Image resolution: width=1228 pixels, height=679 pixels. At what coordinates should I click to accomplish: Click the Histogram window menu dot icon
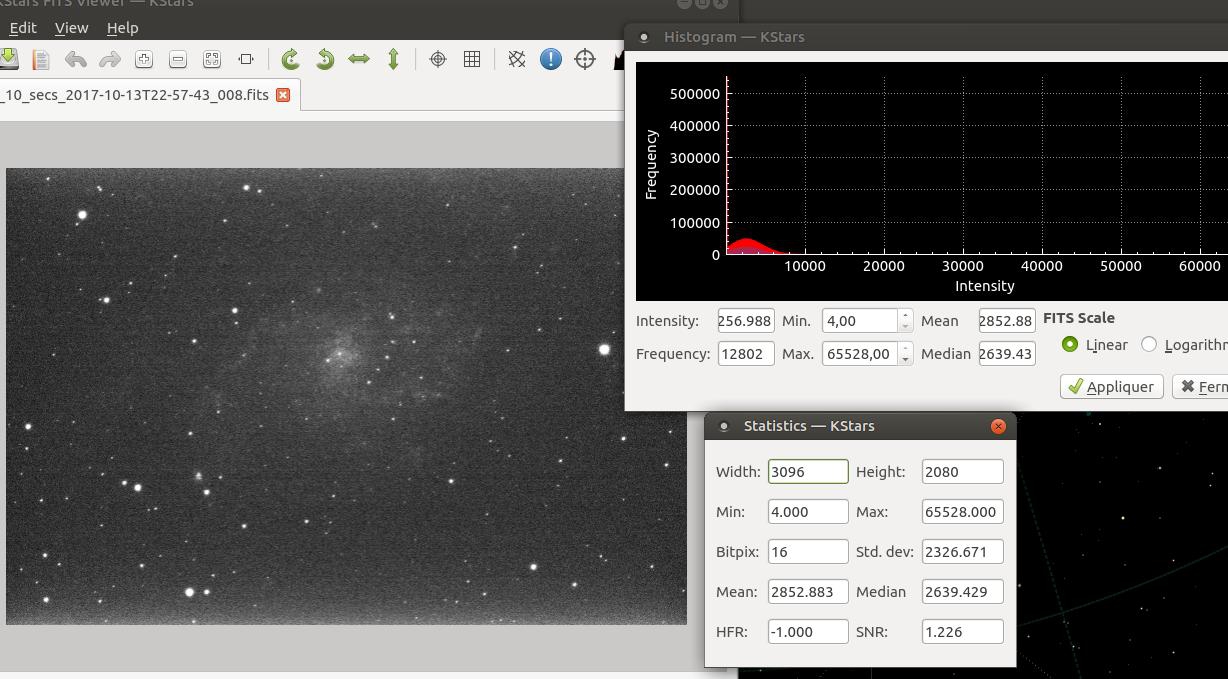[x=644, y=37]
